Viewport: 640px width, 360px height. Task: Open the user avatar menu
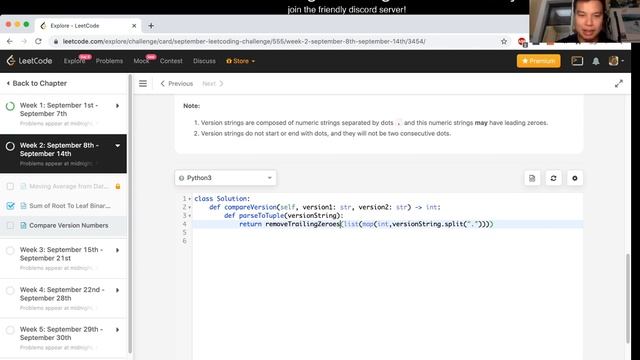616,61
